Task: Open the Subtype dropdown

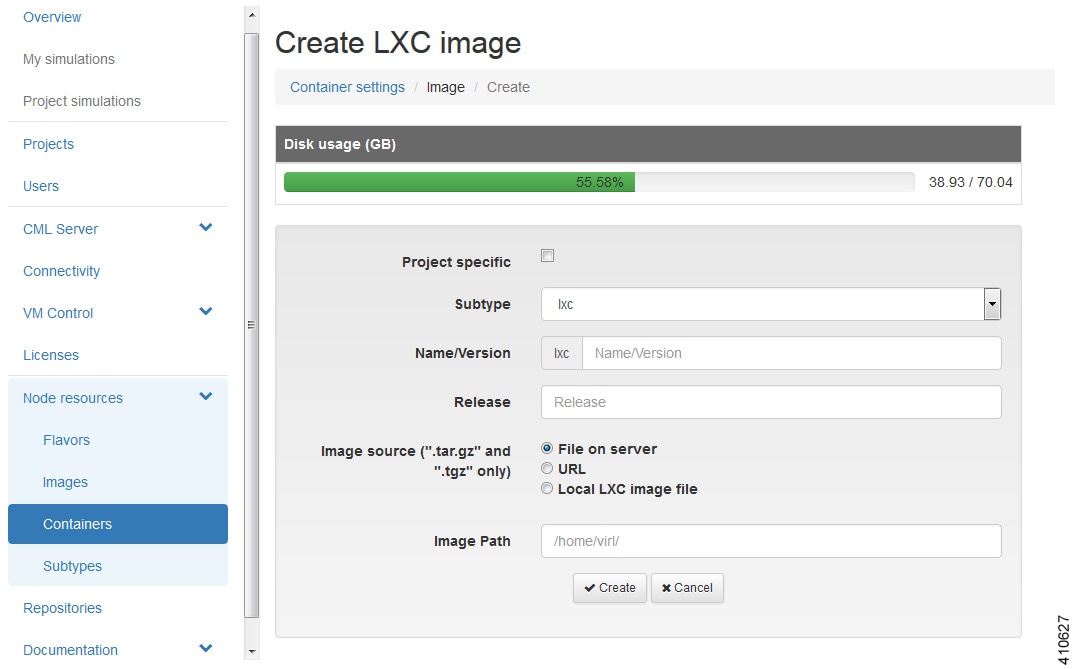Action: pyautogui.click(x=771, y=304)
